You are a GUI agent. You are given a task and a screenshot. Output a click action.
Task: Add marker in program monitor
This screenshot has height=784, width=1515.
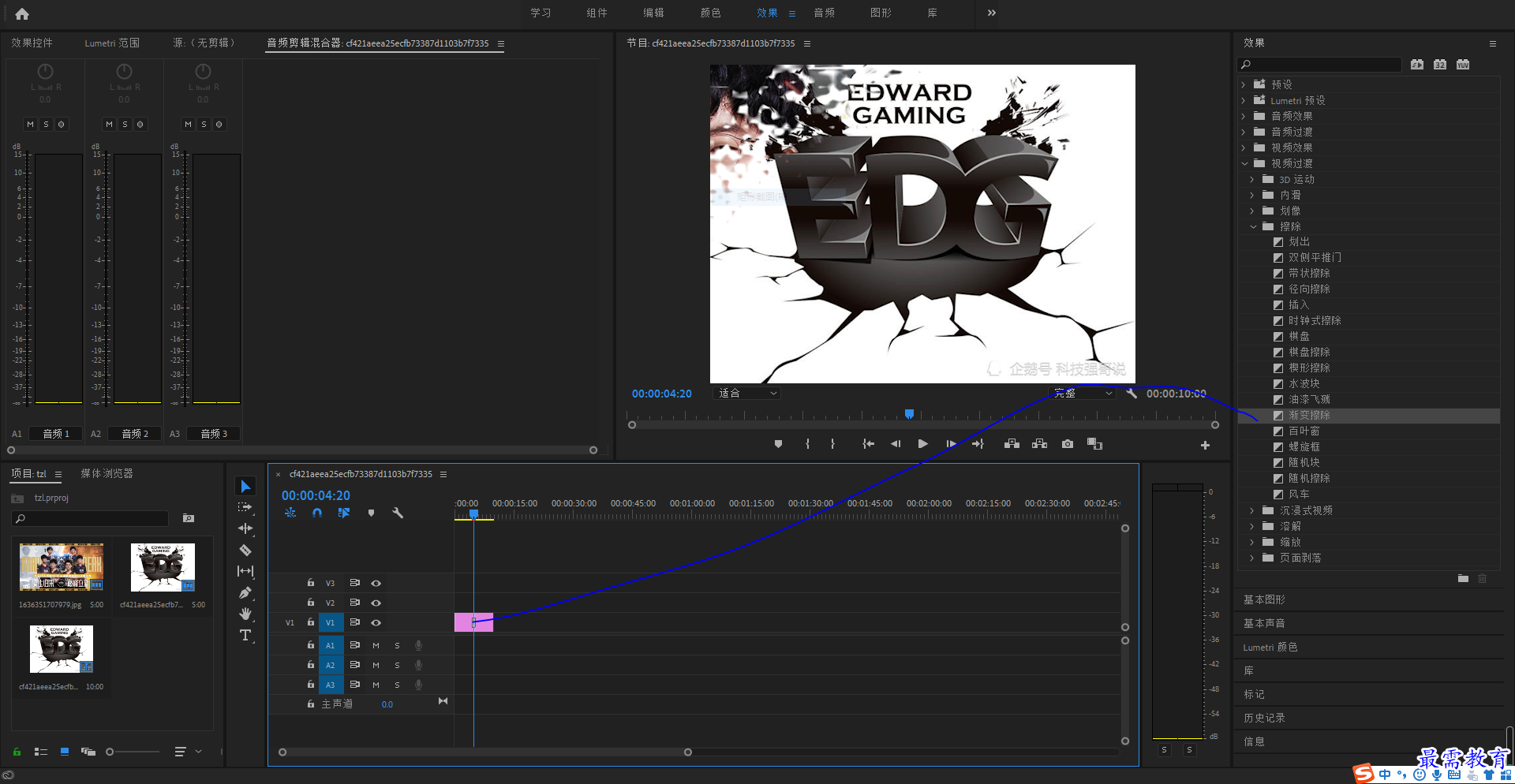779,444
